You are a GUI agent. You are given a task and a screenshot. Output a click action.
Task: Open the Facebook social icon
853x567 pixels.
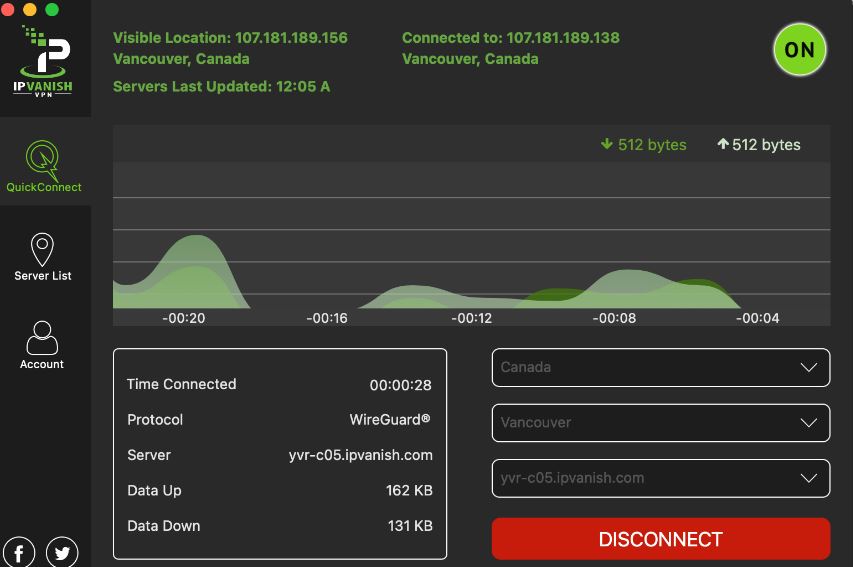(x=18, y=552)
